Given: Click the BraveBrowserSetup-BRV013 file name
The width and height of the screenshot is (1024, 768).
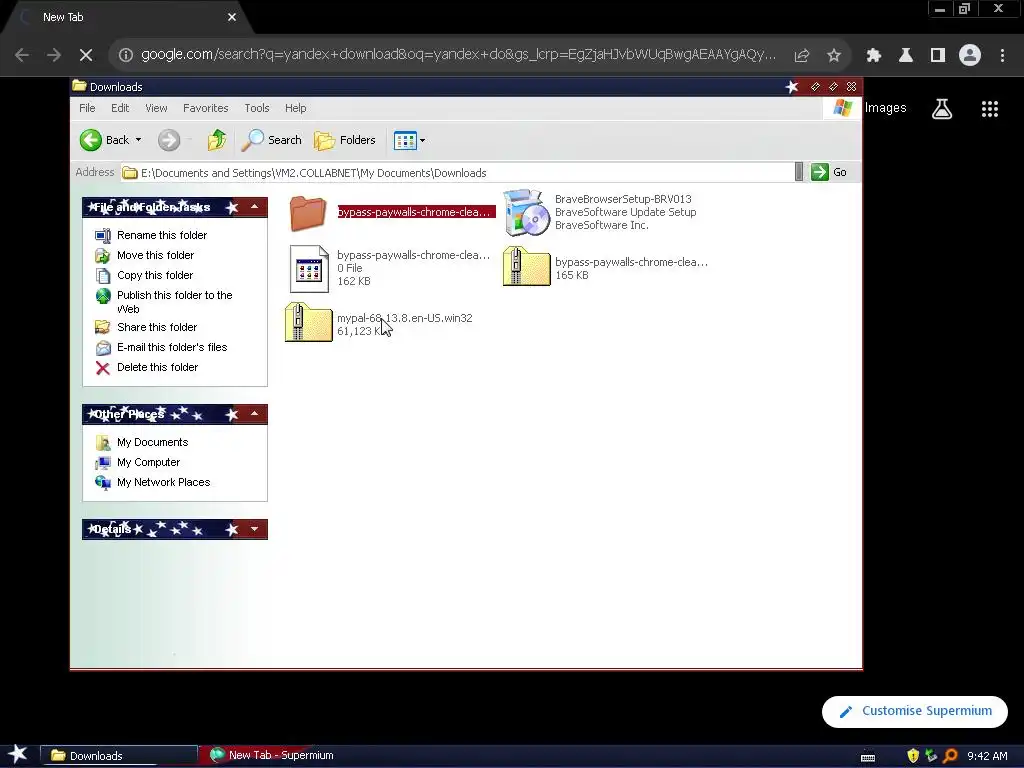Looking at the screenshot, I should (x=623, y=199).
